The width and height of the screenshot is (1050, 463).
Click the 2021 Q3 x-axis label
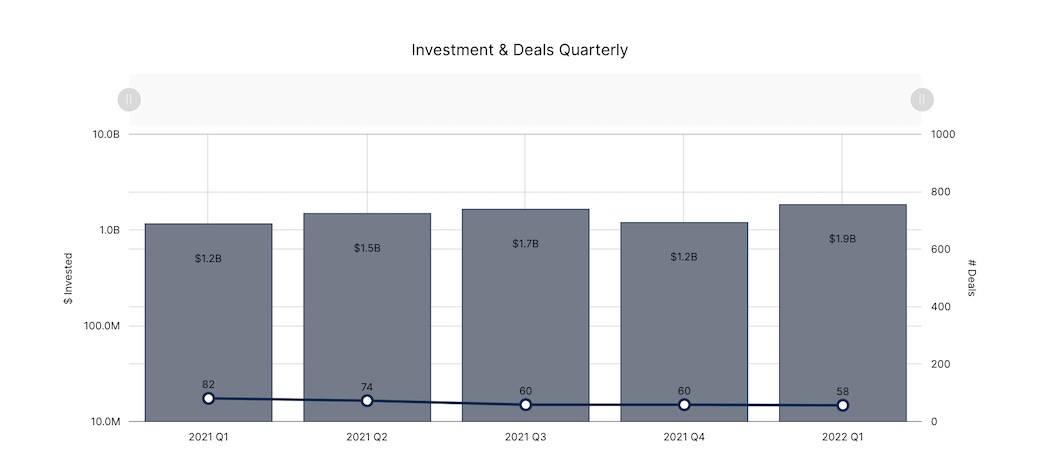525,437
